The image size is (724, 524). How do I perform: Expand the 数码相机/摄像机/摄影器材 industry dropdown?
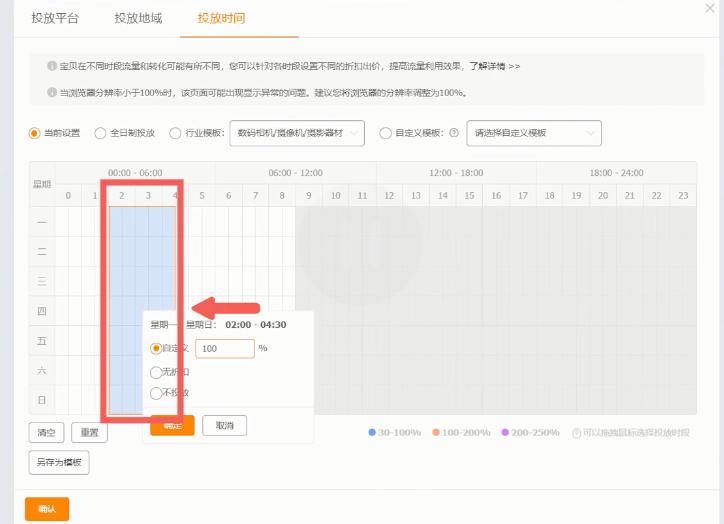pyautogui.click(x=297, y=133)
